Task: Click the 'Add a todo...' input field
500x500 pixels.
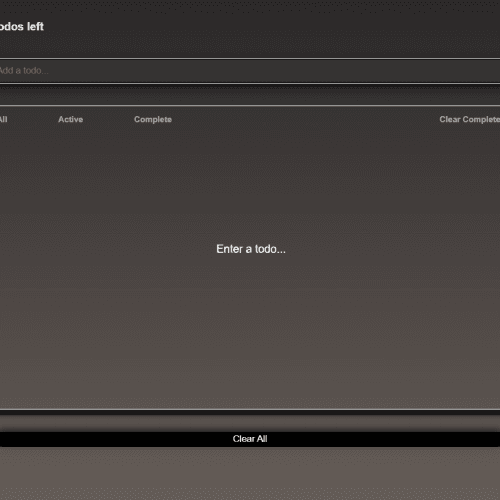Action: coord(250,71)
